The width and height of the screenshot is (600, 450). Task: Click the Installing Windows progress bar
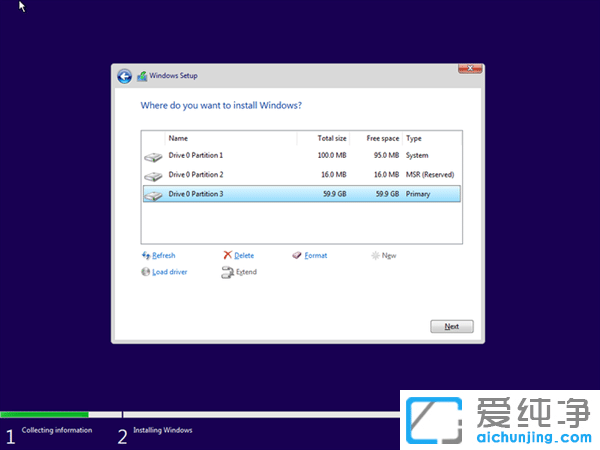[x=261, y=414]
